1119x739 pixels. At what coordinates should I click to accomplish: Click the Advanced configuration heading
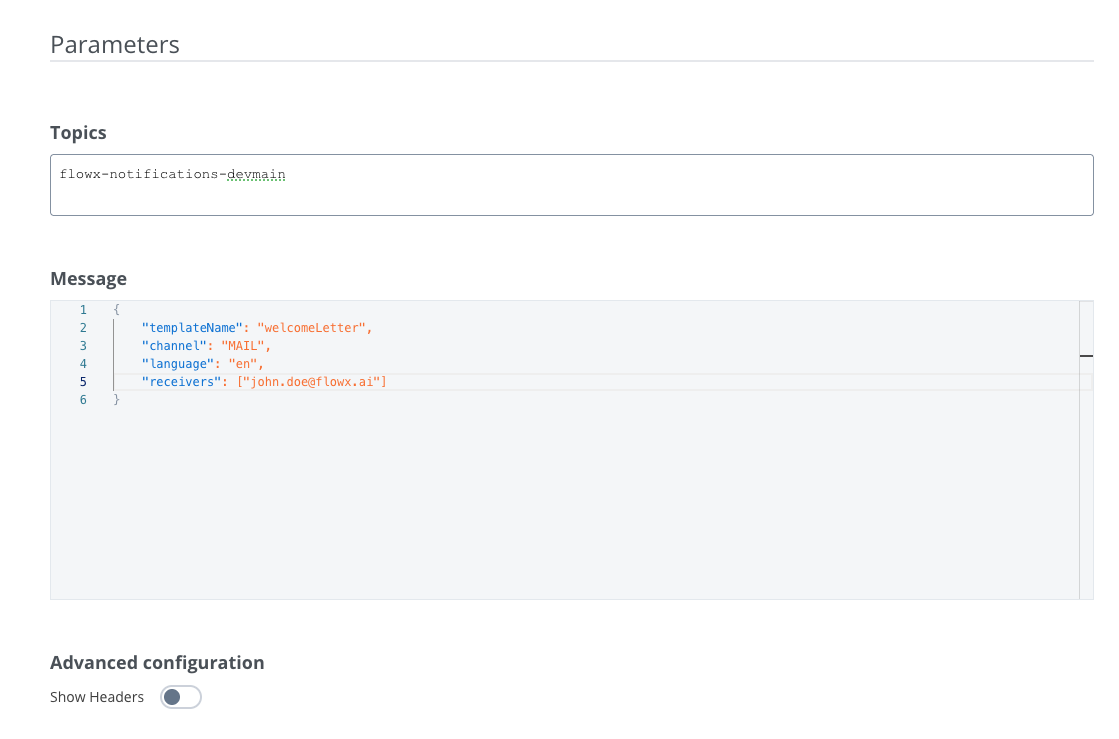[x=157, y=663]
